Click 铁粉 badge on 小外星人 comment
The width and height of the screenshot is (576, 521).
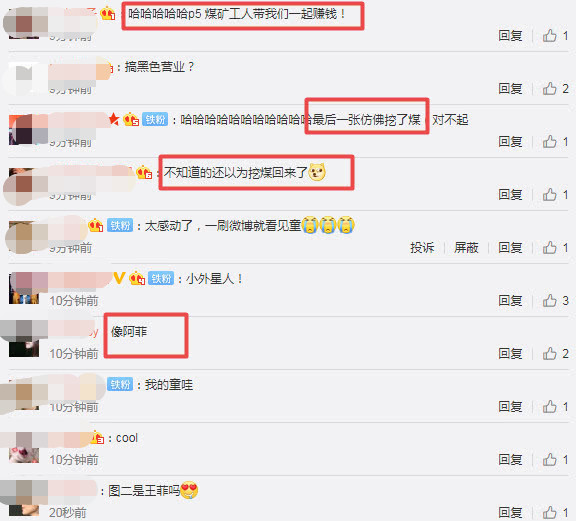pos(161,279)
